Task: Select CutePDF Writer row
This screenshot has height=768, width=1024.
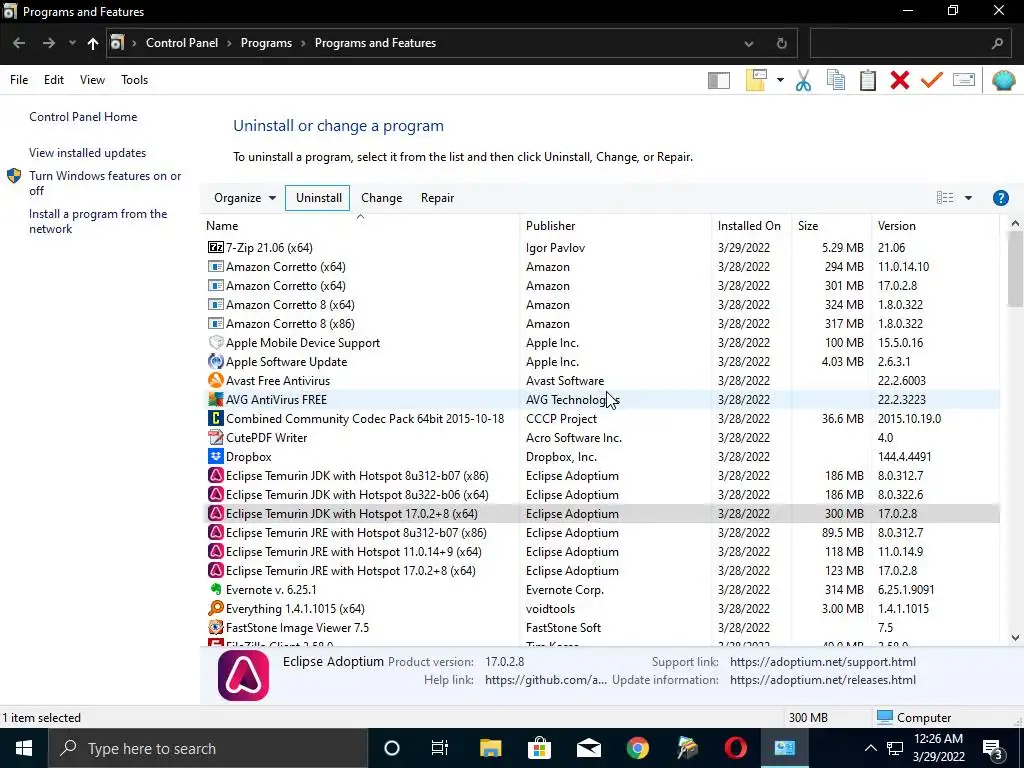Action: pyautogui.click(x=601, y=438)
